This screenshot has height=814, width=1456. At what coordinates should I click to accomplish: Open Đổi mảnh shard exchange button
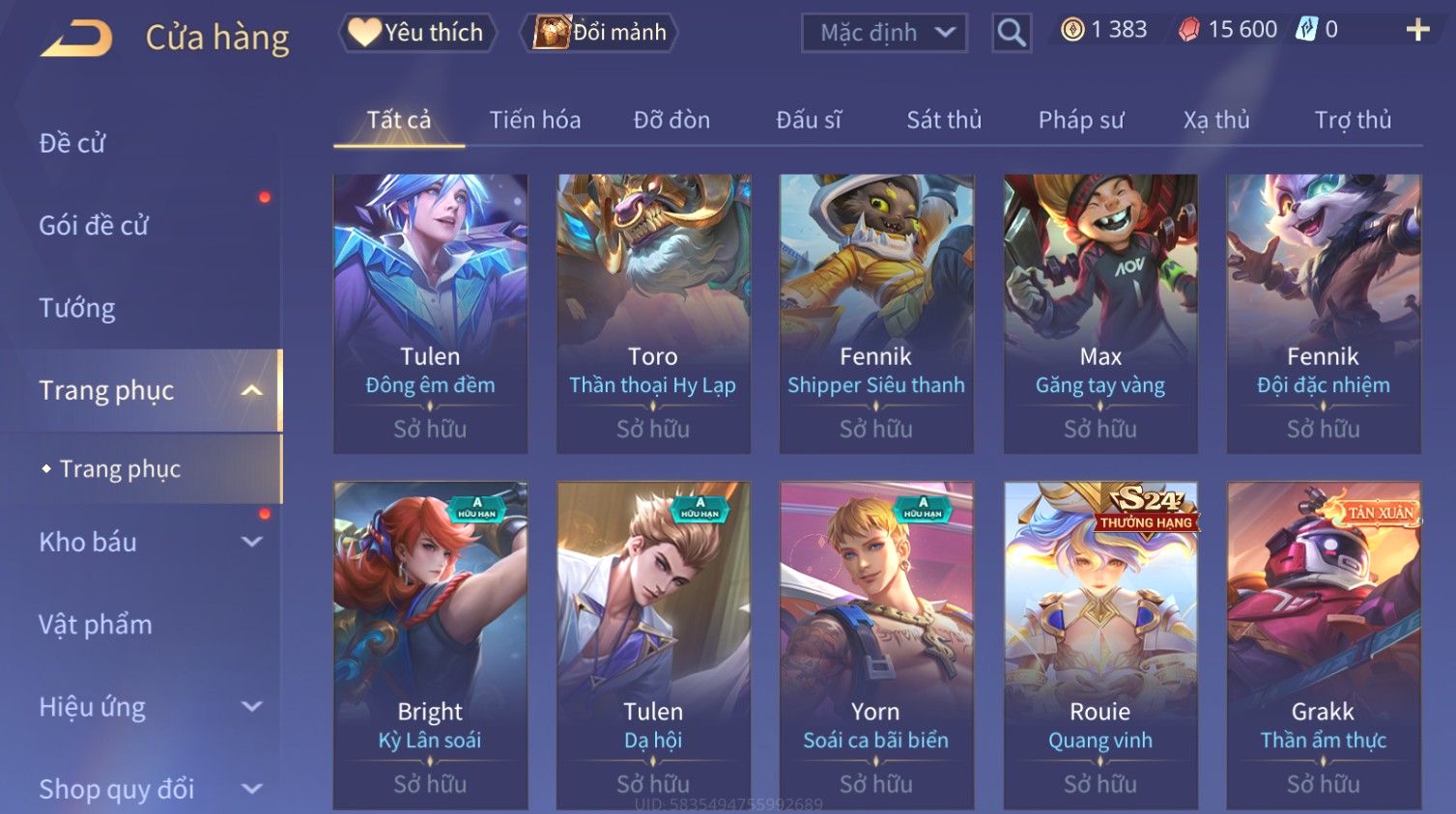coord(599,32)
